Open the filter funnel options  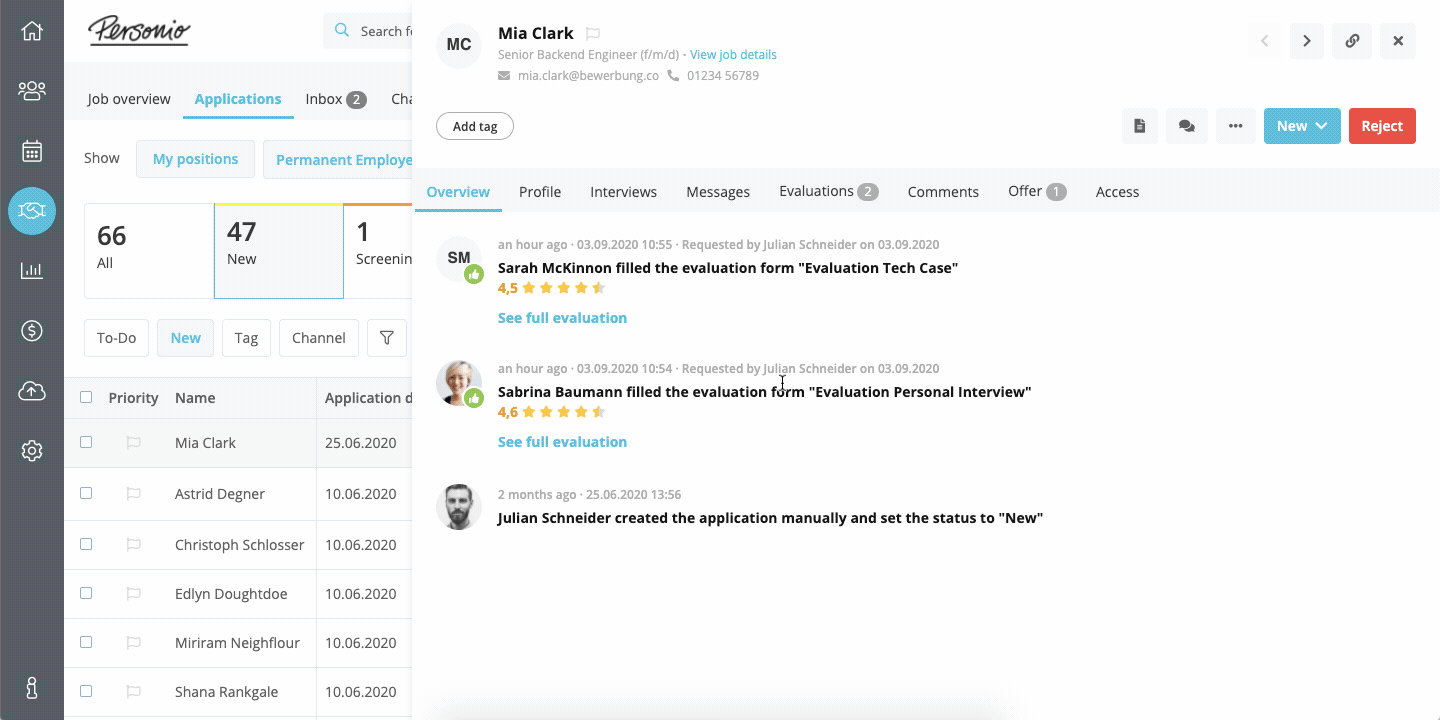pos(387,338)
